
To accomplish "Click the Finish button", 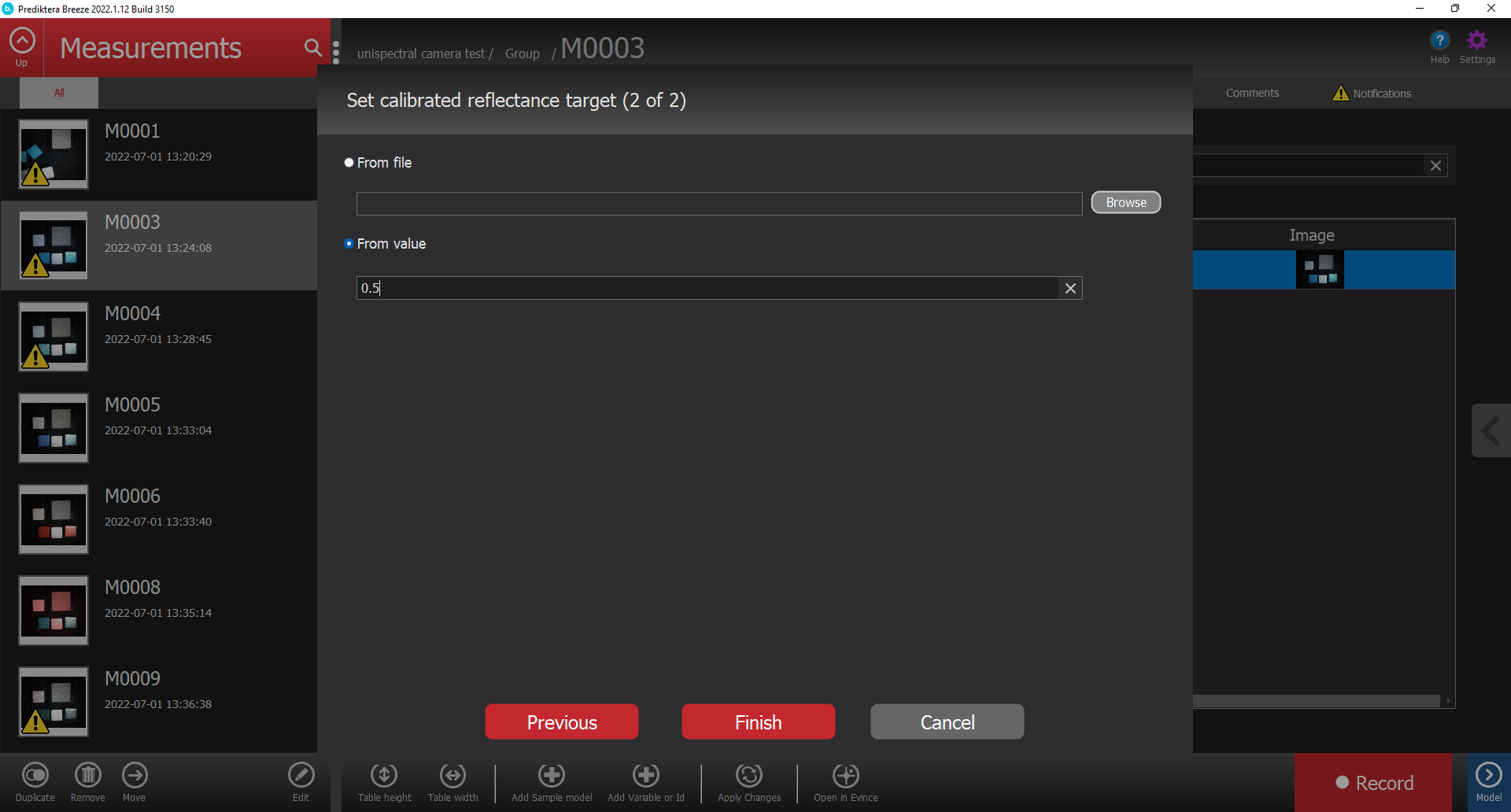I will pyautogui.click(x=758, y=722).
